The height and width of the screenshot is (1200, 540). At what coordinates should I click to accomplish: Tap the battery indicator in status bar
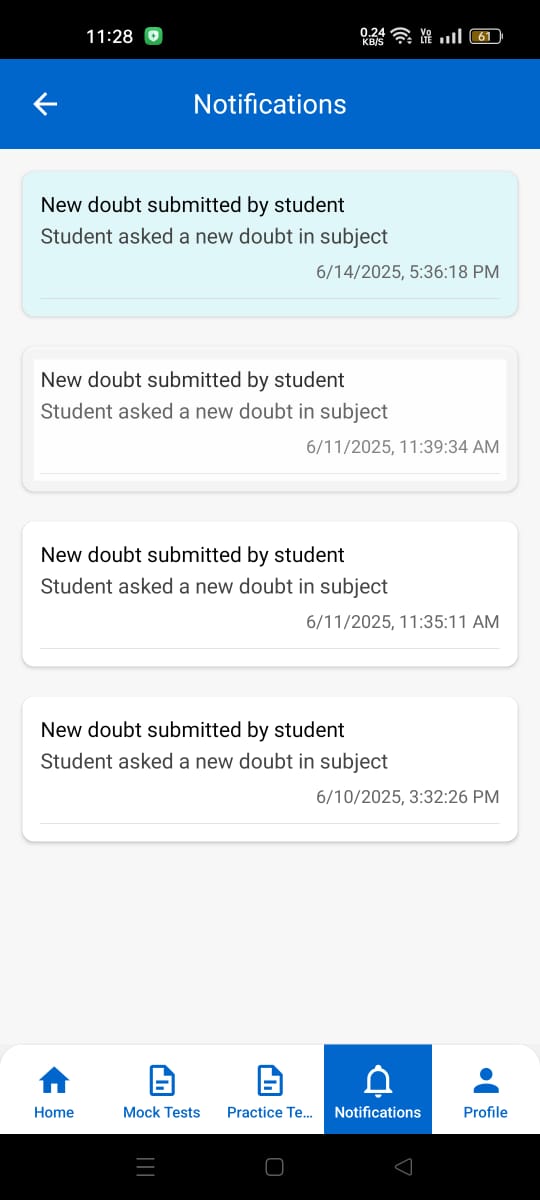point(486,36)
